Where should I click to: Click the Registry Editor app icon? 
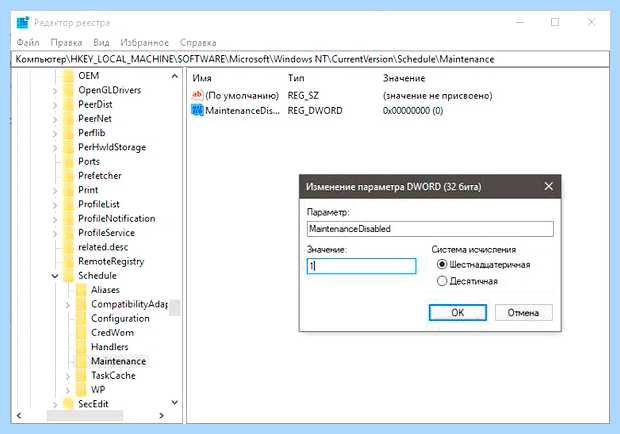pos(23,23)
